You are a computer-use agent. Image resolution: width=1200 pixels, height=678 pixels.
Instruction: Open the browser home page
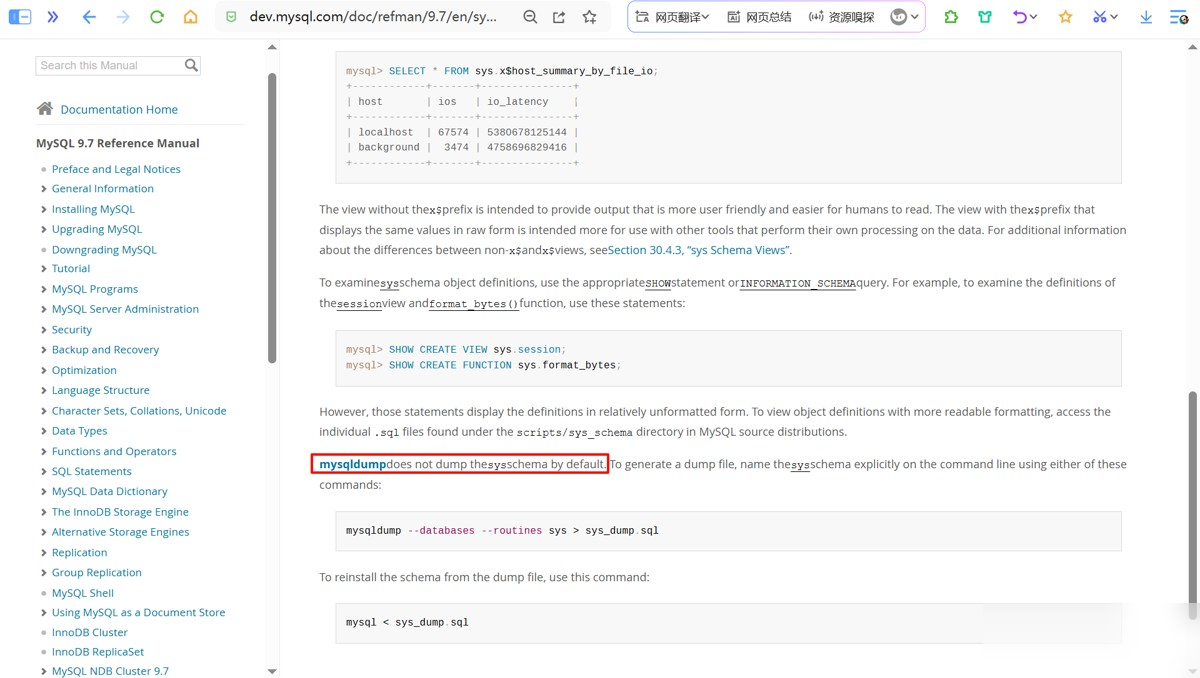190,17
